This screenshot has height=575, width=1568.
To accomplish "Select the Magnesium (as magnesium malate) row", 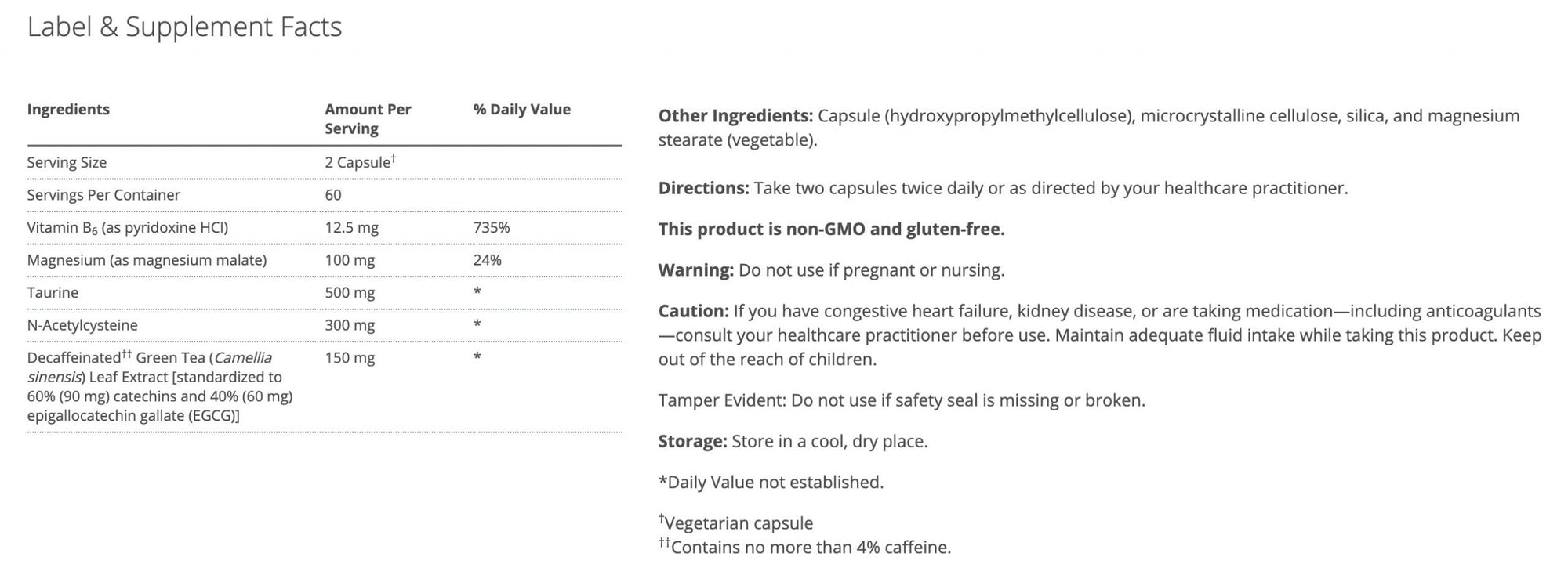I will [x=147, y=260].
